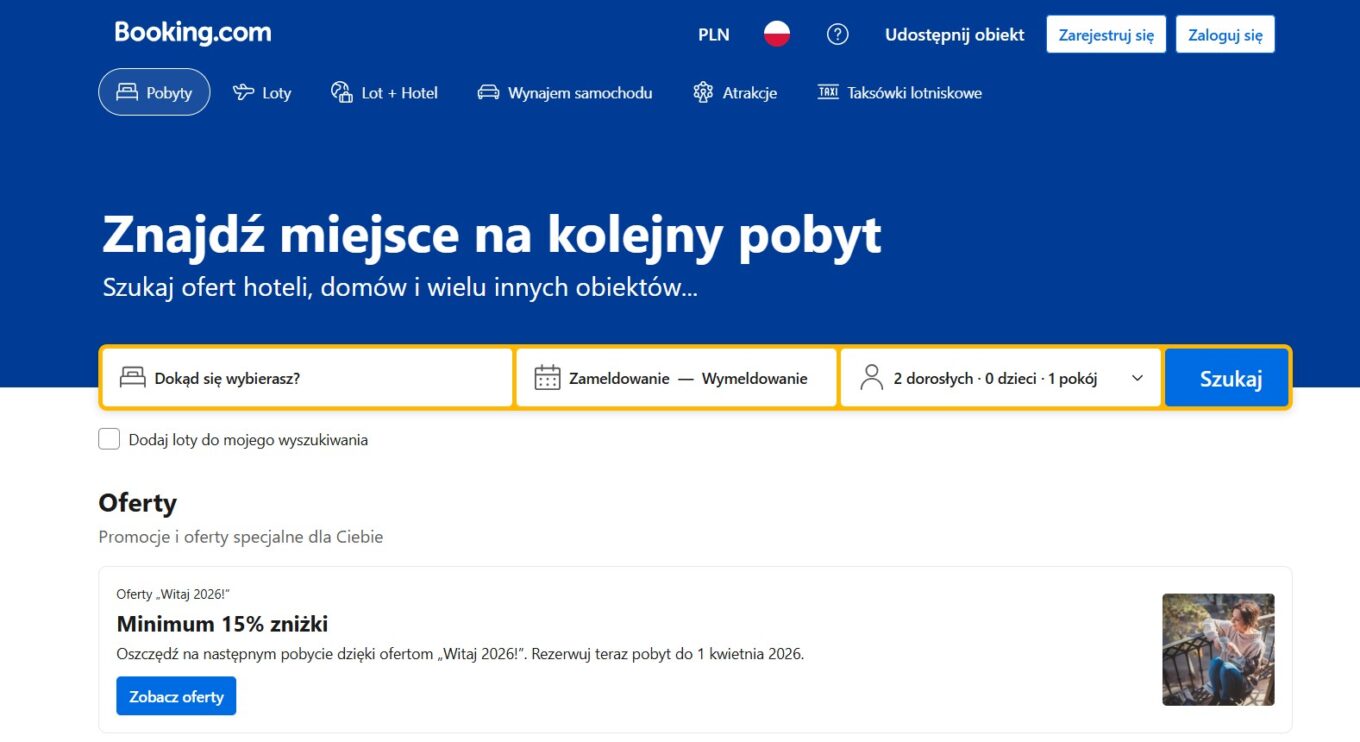
Task: Click the Zobacz oferty button
Action: (175, 696)
